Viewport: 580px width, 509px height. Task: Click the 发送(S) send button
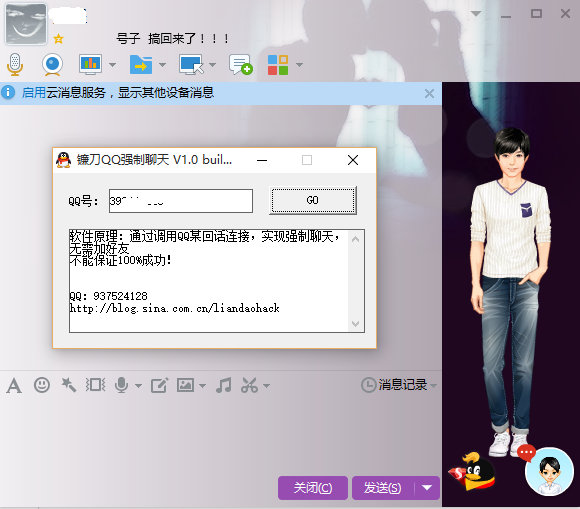coord(383,488)
